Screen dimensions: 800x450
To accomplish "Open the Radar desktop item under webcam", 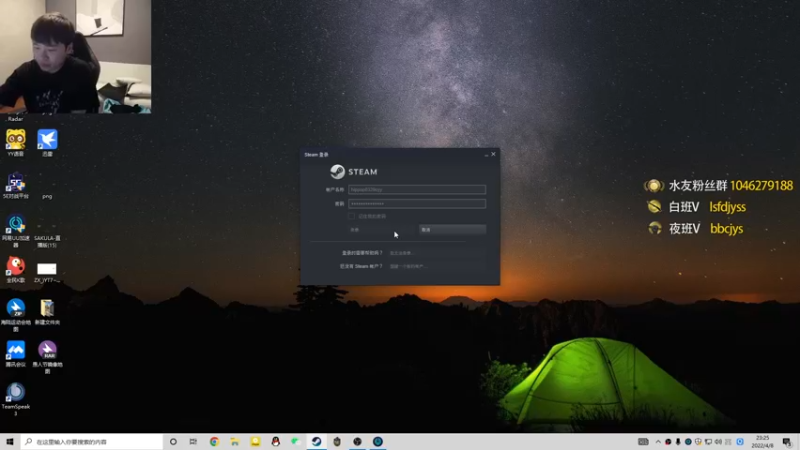I will click(15, 118).
